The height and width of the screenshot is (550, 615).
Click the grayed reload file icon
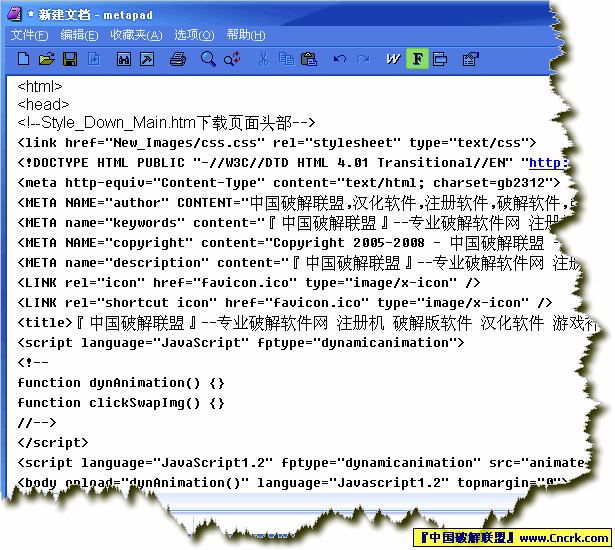94,59
